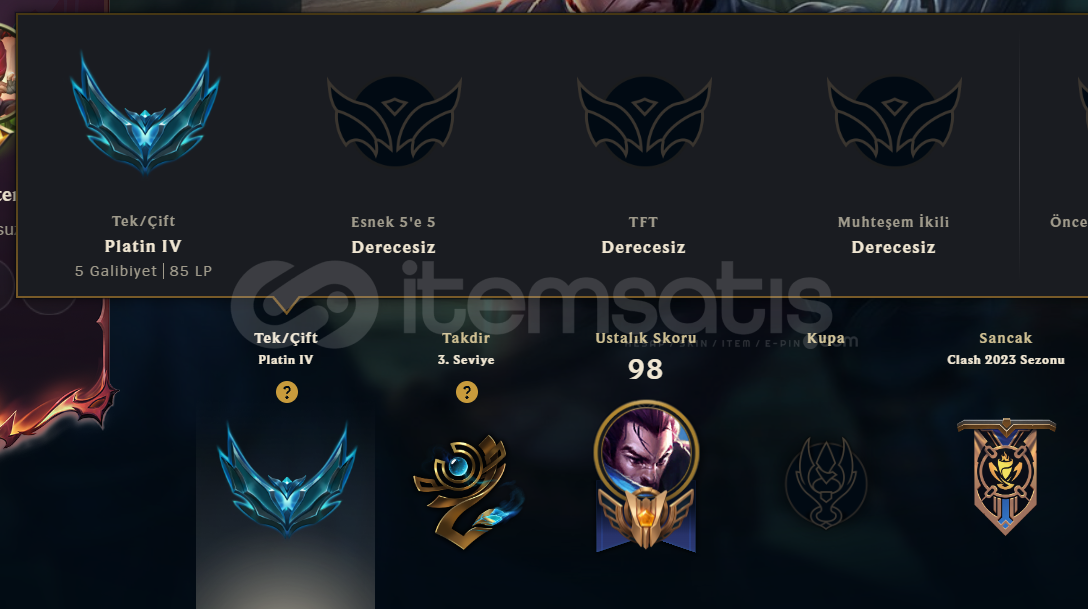This screenshot has width=1088, height=609.
Task: Click the Kupa heading
Action: [x=826, y=338]
